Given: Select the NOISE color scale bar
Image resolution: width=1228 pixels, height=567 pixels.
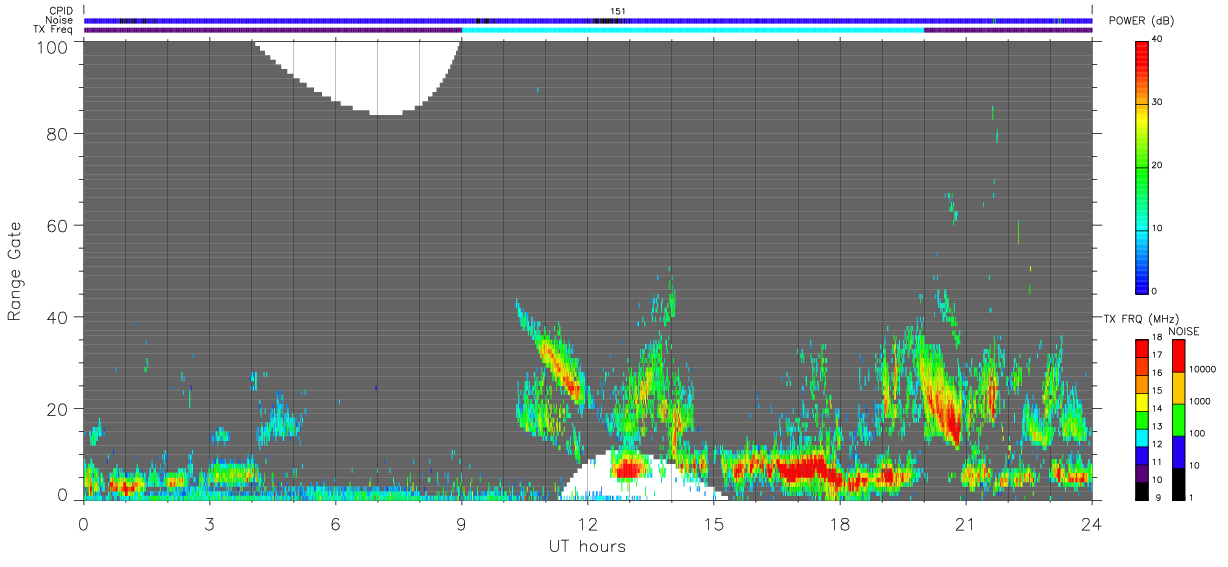Looking at the screenshot, I should 1177,419.
